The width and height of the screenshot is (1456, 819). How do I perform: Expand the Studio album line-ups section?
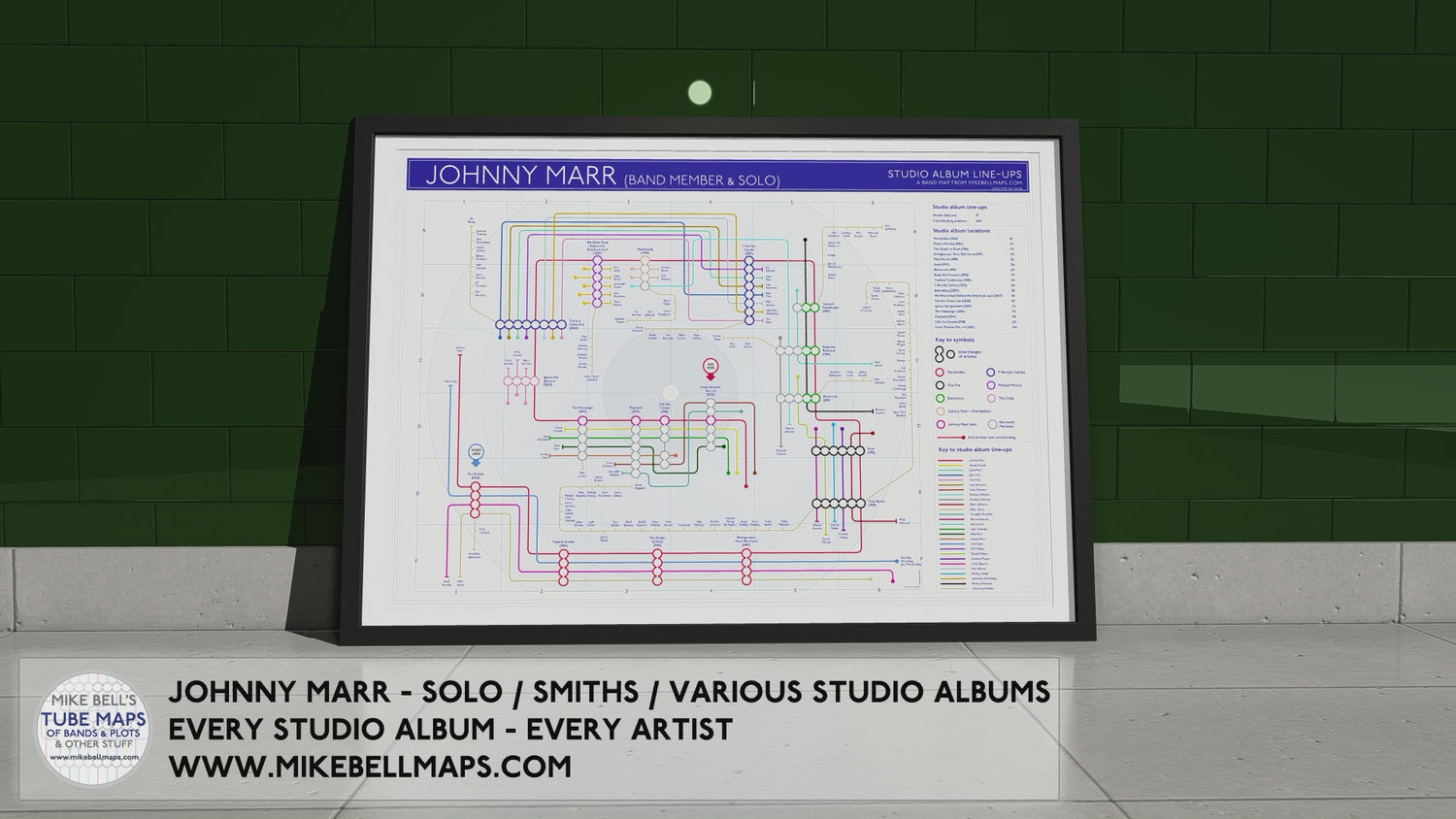[x=960, y=208]
